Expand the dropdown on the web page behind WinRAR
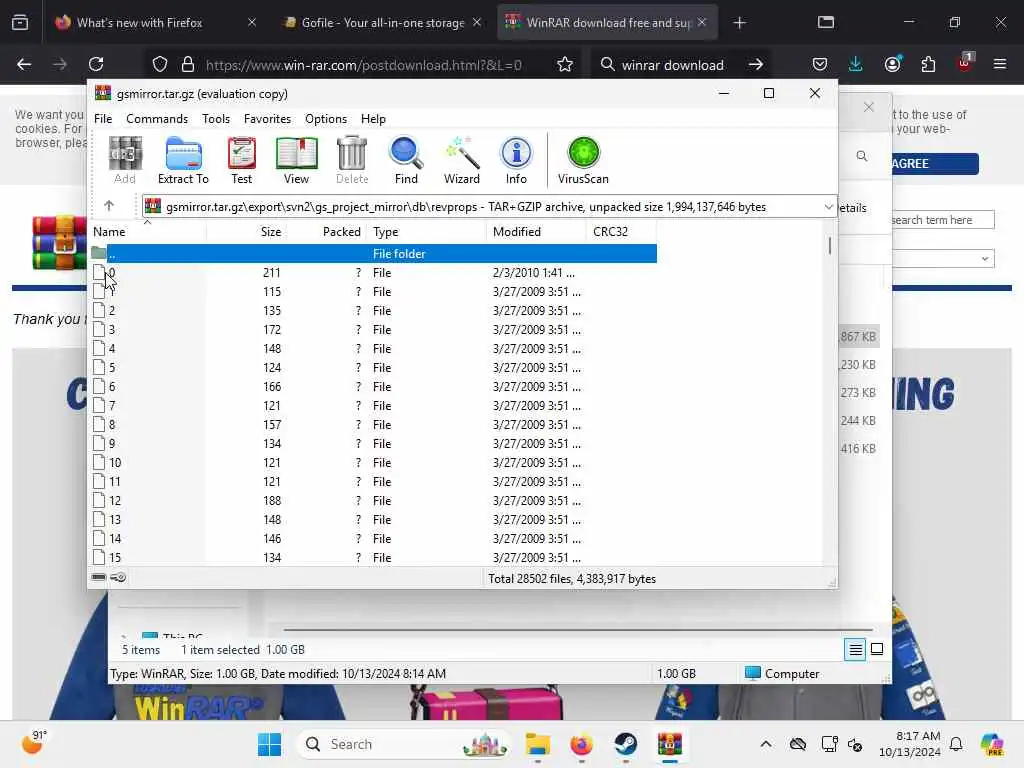Viewport: 1024px width, 768px height. (x=984, y=259)
